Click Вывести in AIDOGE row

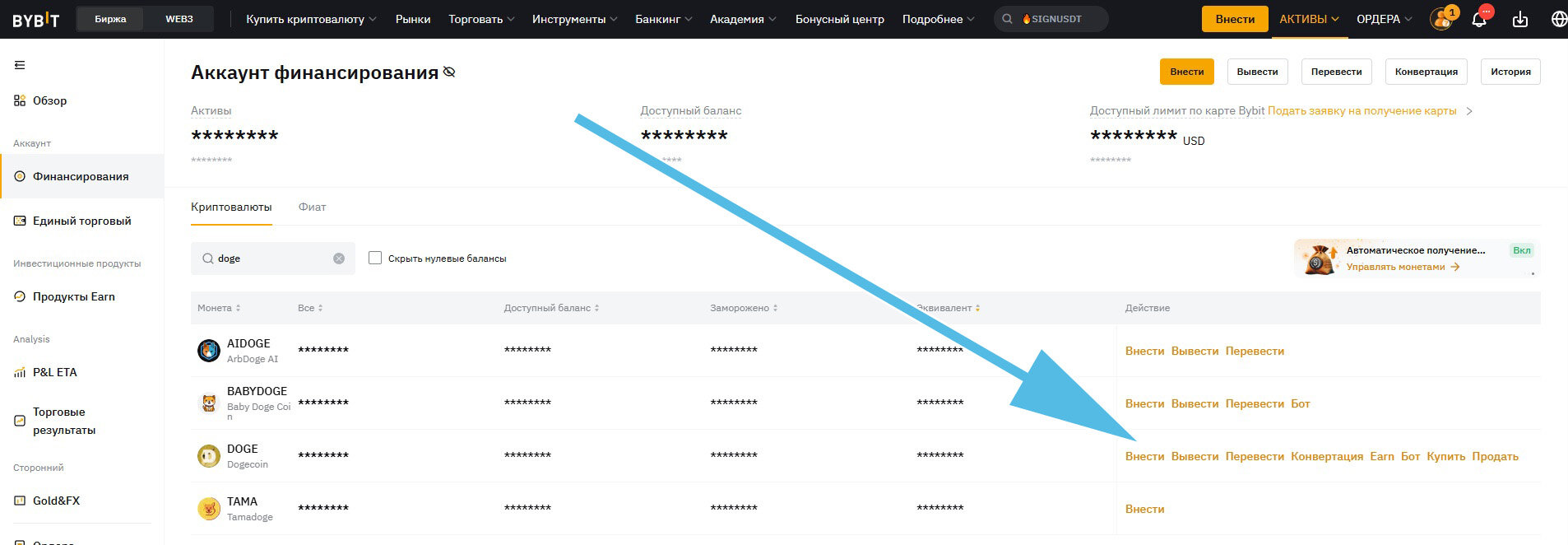coord(1195,351)
